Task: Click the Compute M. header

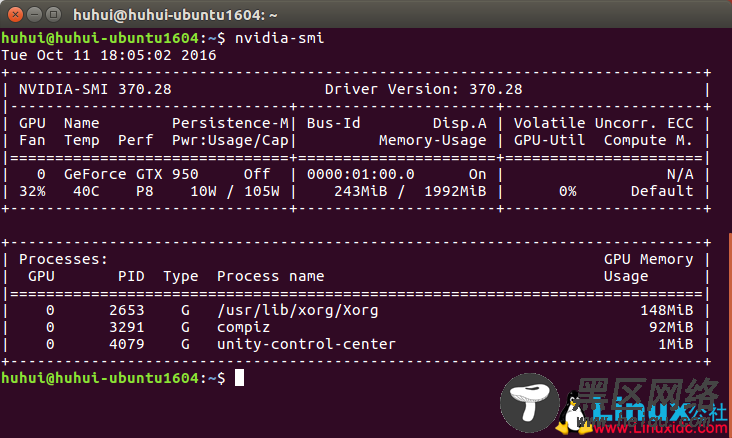Action: coord(648,140)
